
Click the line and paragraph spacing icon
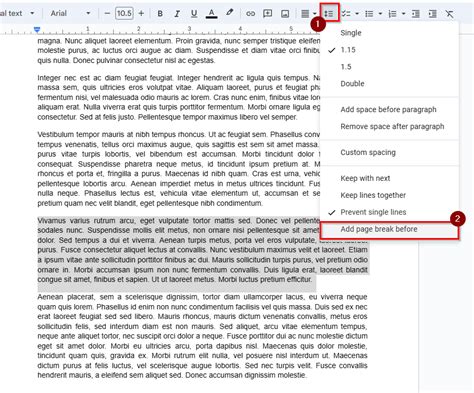(329, 13)
